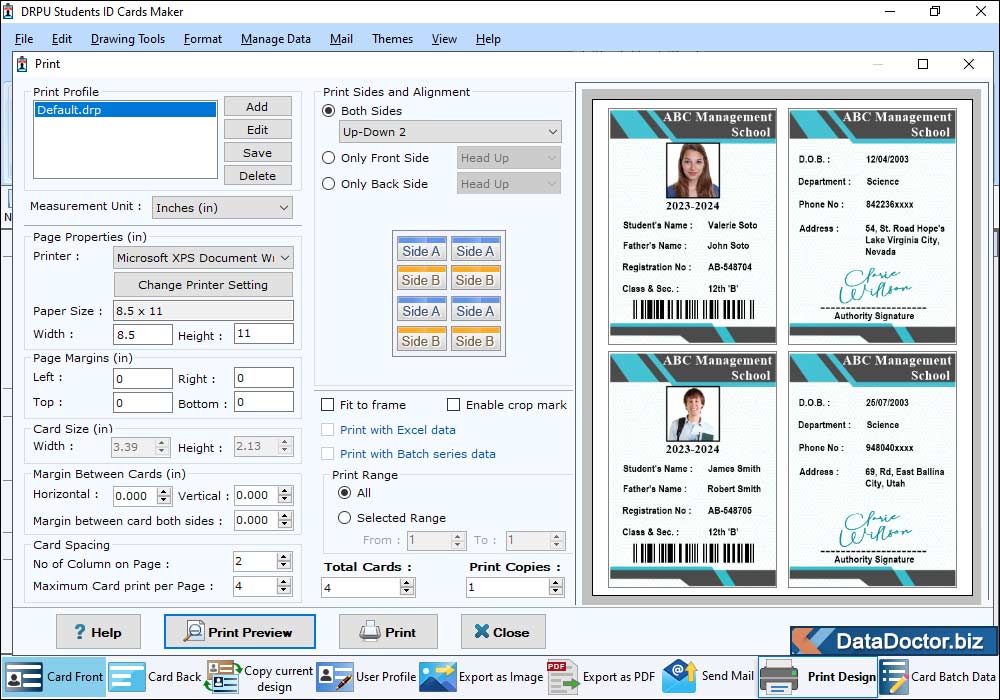This screenshot has width=1000, height=700.
Task: Open Card Front view icon
Action: (x=24, y=676)
